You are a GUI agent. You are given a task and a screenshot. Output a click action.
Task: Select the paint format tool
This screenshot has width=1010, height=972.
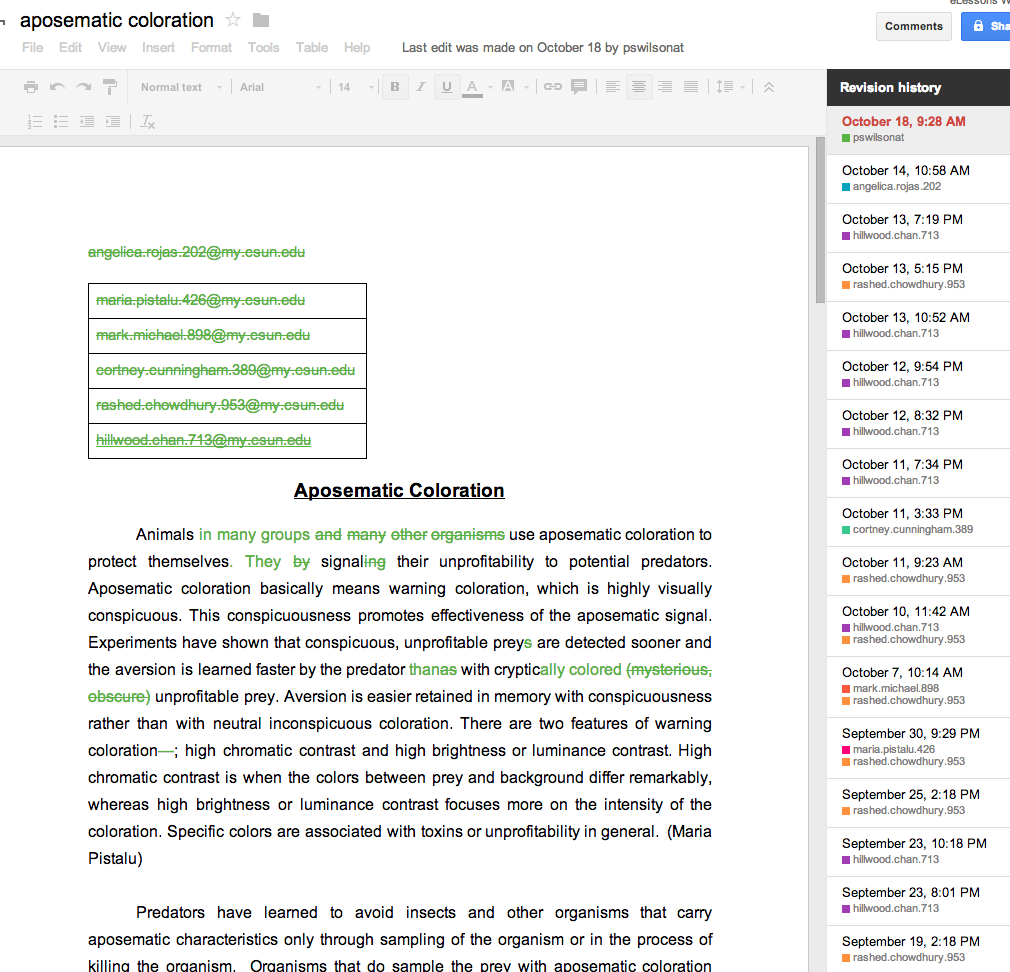[x=110, y=87]
